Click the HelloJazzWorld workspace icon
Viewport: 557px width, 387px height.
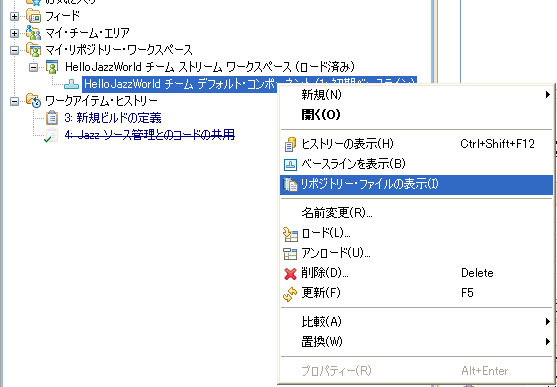coord(52,67)
